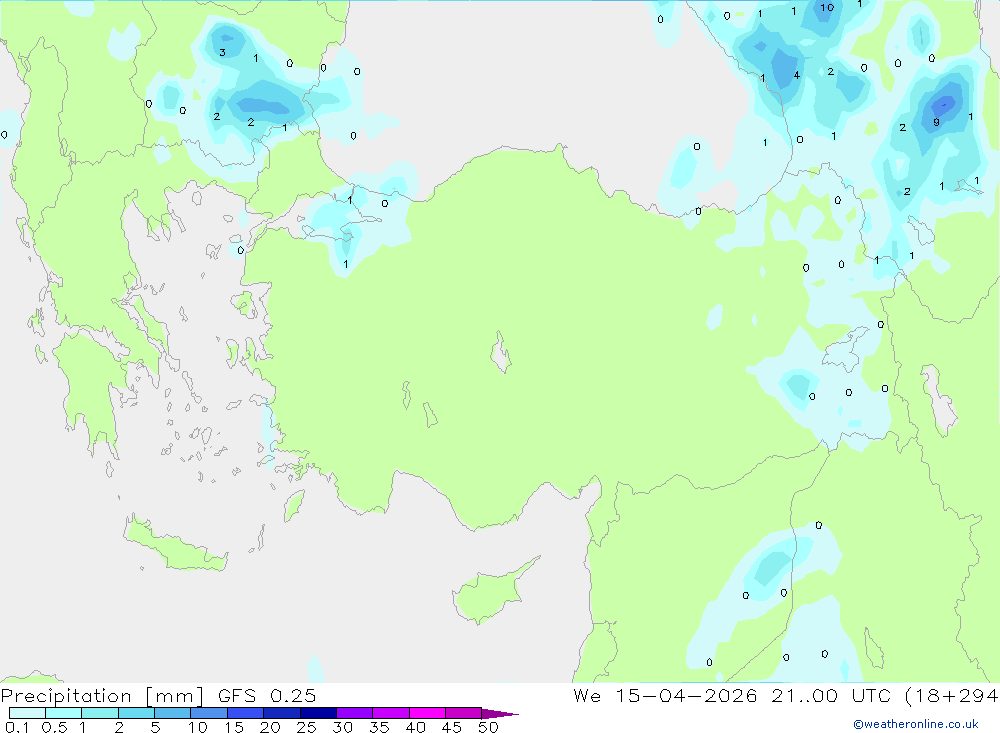Click the '3' precipitation value over the Balkans

pyautogui.click(x=222, y=52)
